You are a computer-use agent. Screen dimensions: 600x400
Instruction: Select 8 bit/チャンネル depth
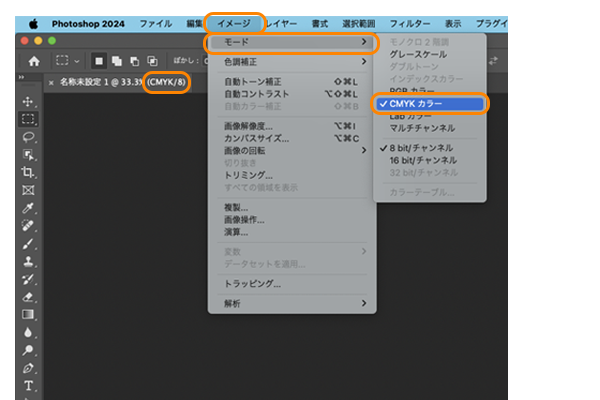[430, 148]
